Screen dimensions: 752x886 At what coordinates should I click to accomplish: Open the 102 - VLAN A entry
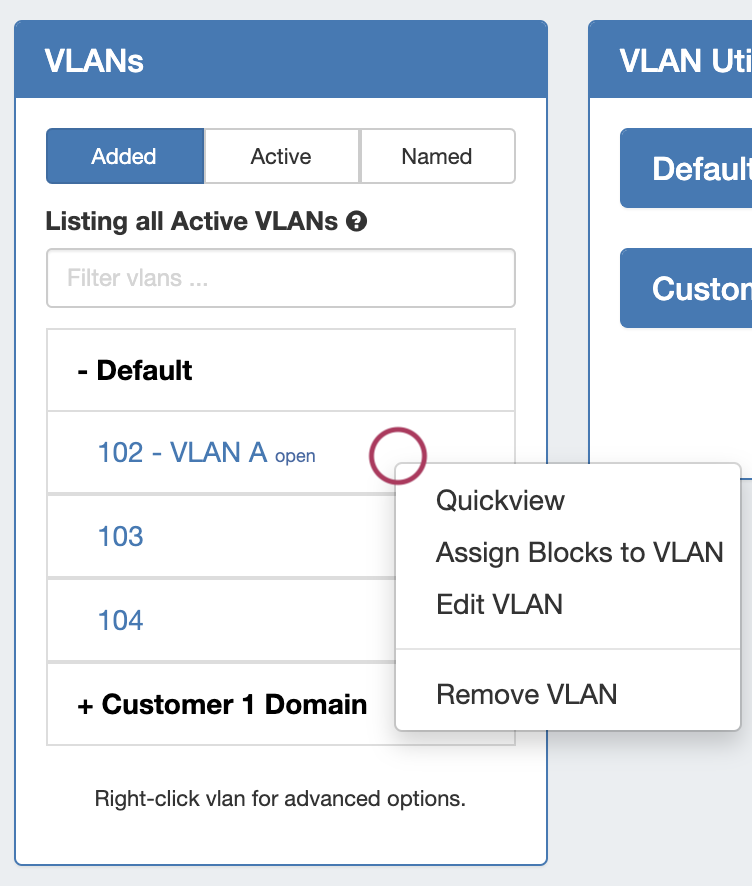coord(182,453)
